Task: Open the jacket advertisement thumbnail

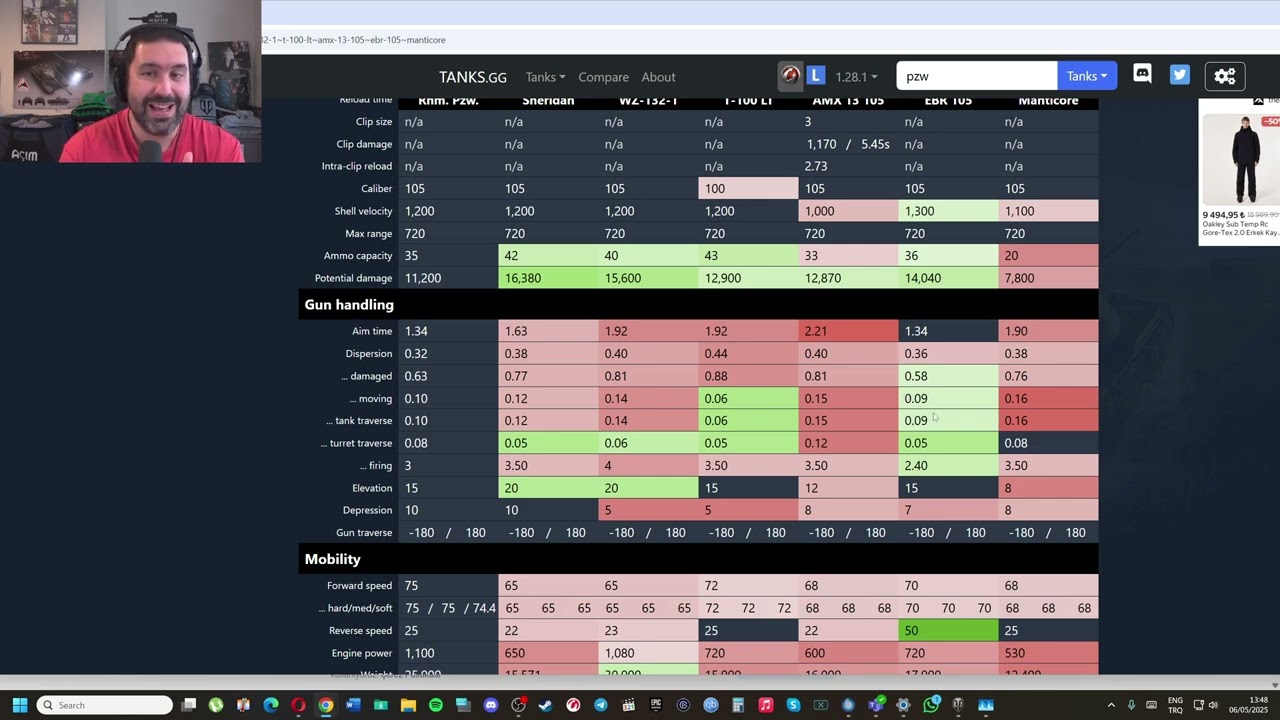Action: pos(1240,160)
